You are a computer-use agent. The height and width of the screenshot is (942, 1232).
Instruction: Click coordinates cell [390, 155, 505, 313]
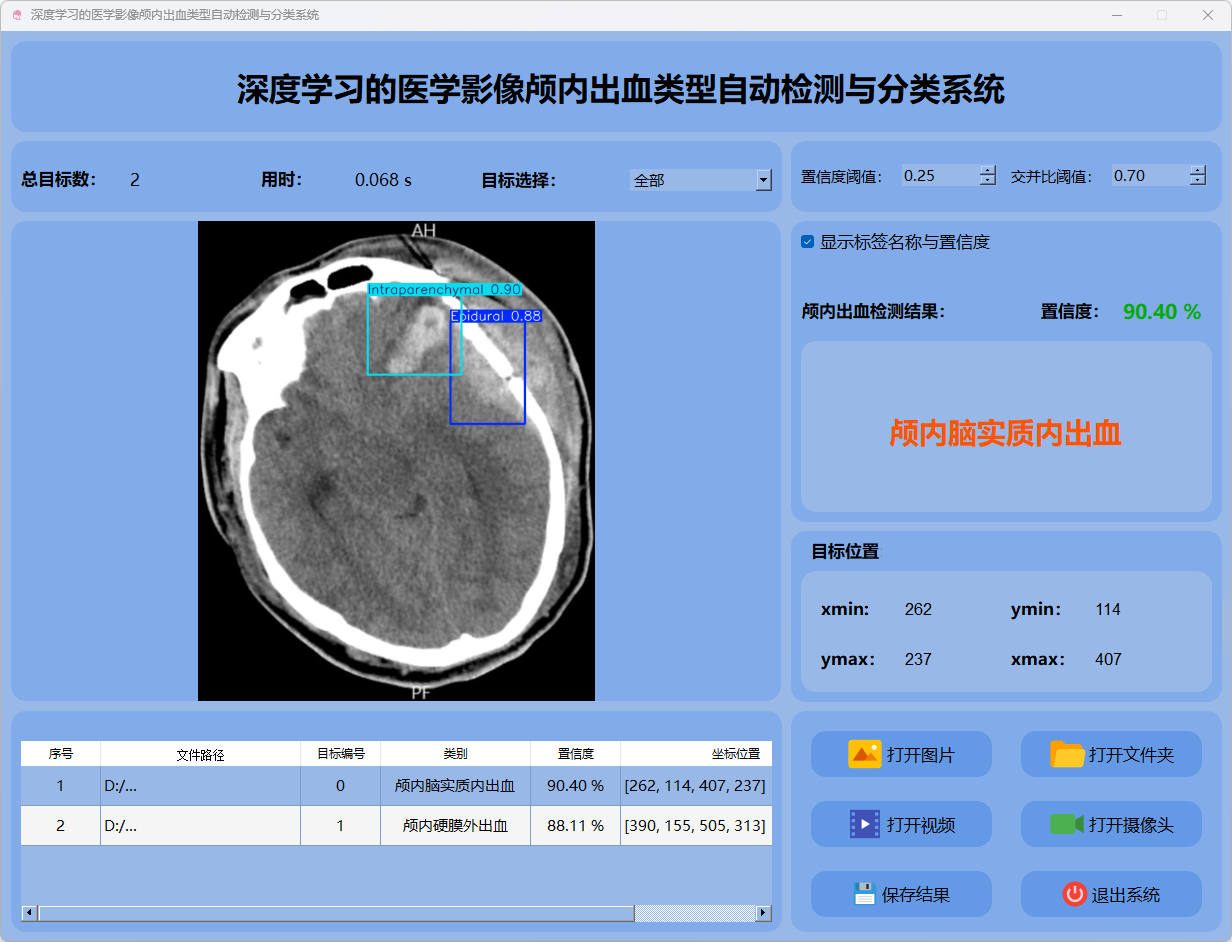tap(696, 826)
